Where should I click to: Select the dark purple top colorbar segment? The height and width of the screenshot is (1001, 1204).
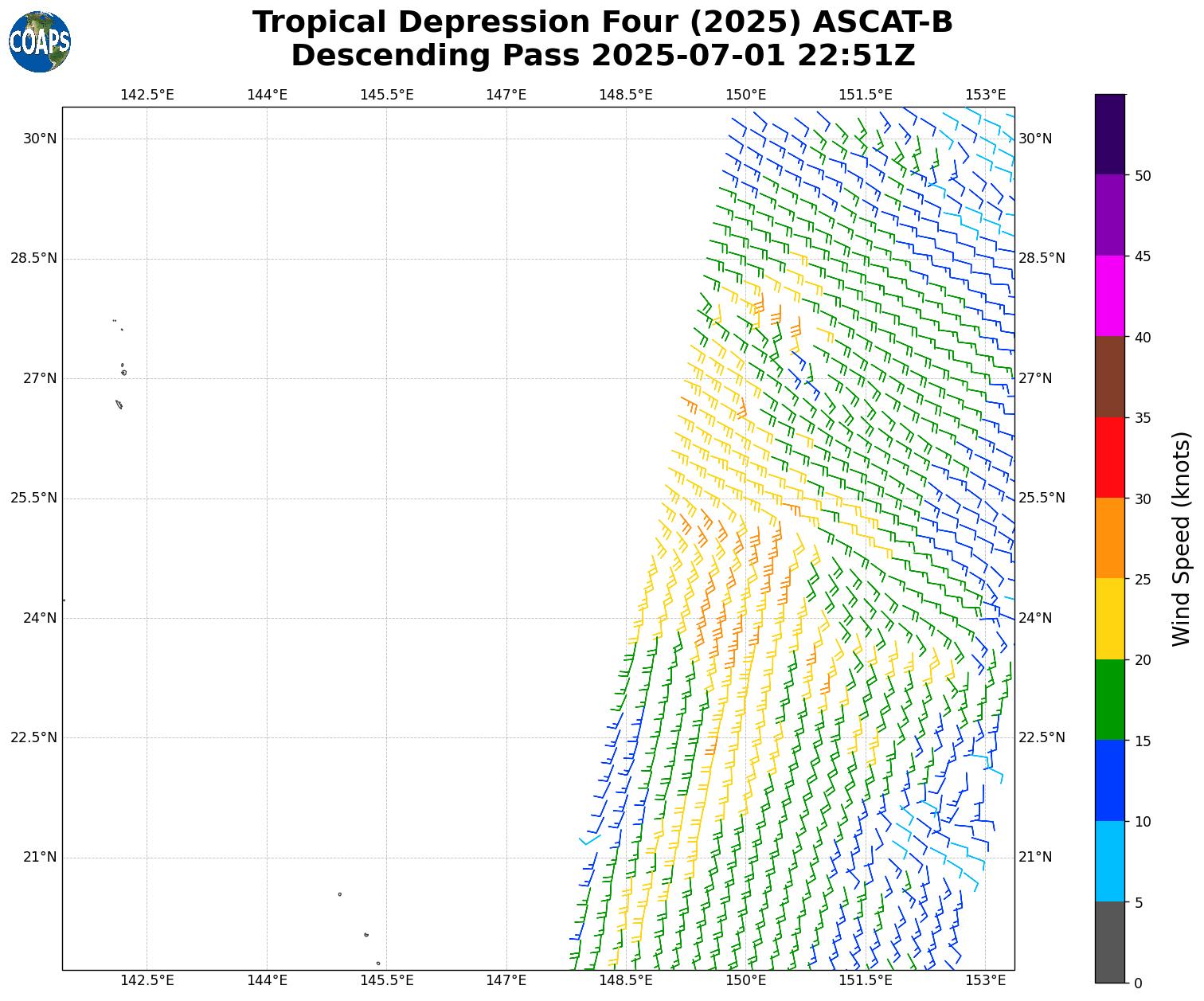[1109, 134]
